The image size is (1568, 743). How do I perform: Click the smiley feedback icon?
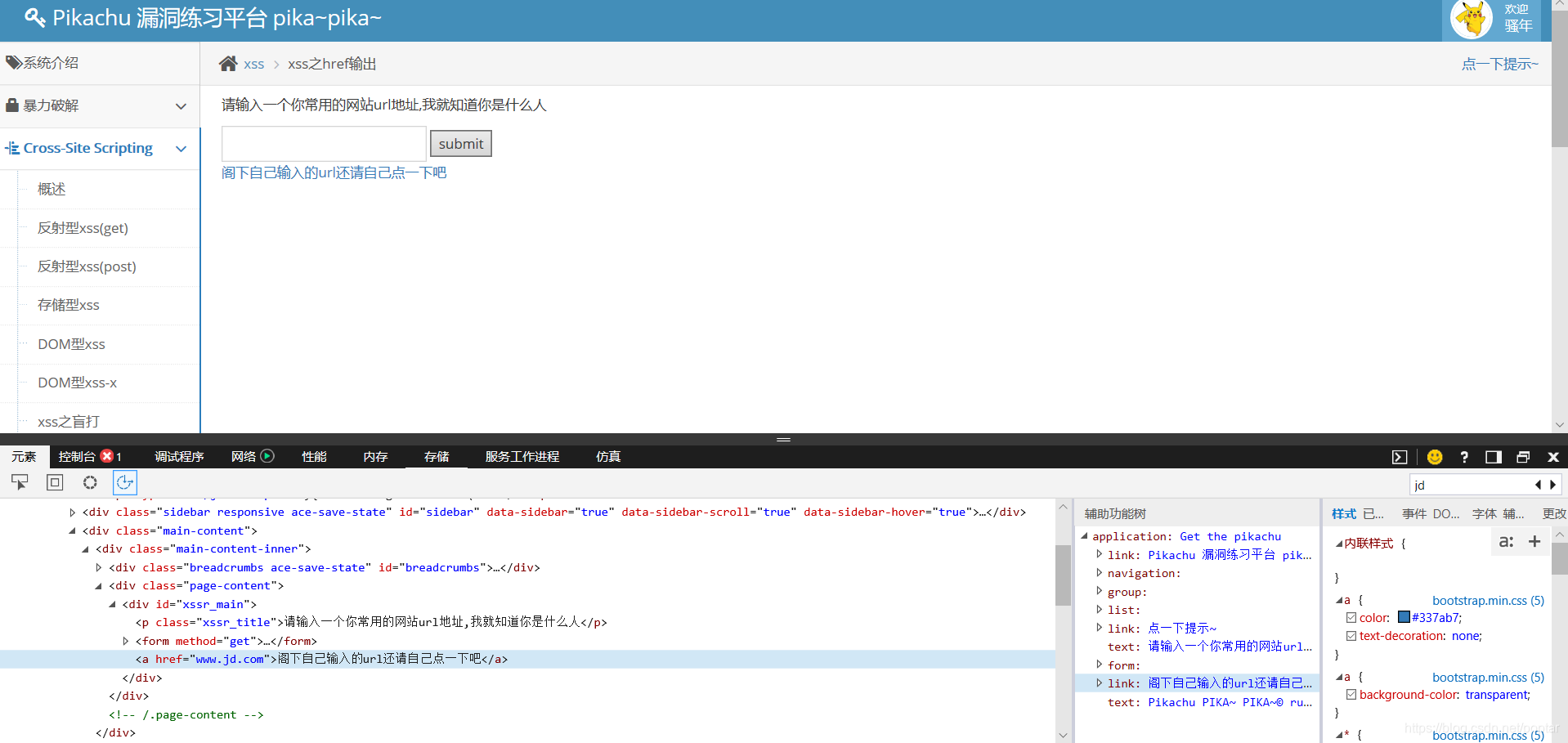1435,457
